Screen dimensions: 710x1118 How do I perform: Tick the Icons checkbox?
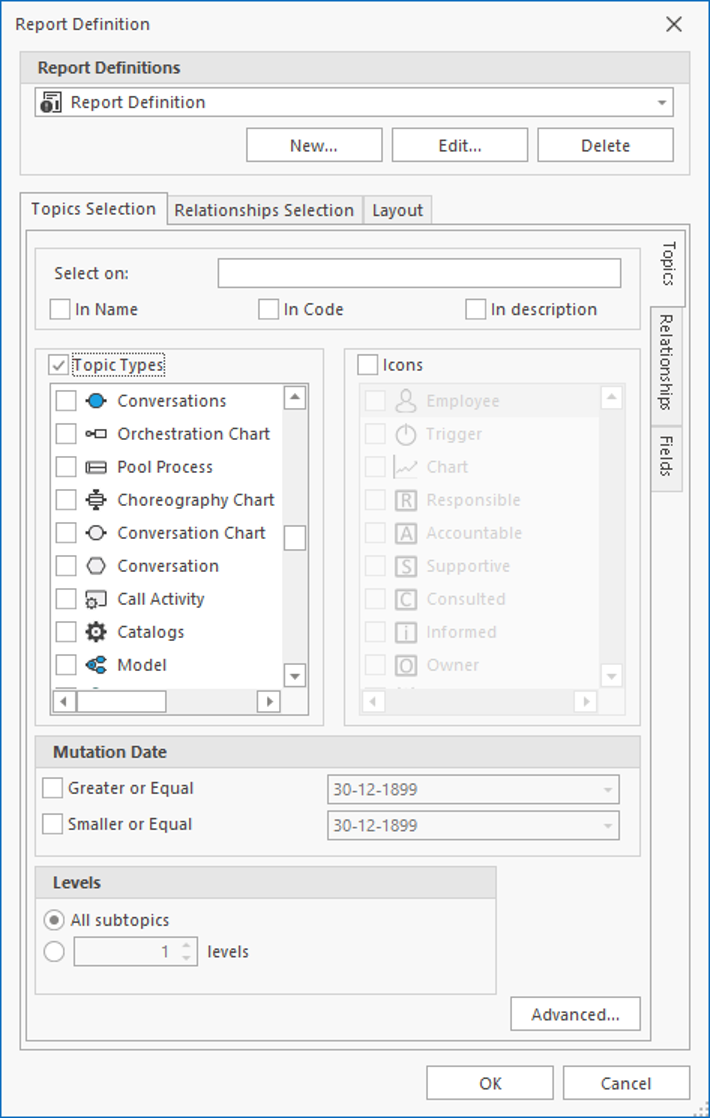click(x=367, y=364)
